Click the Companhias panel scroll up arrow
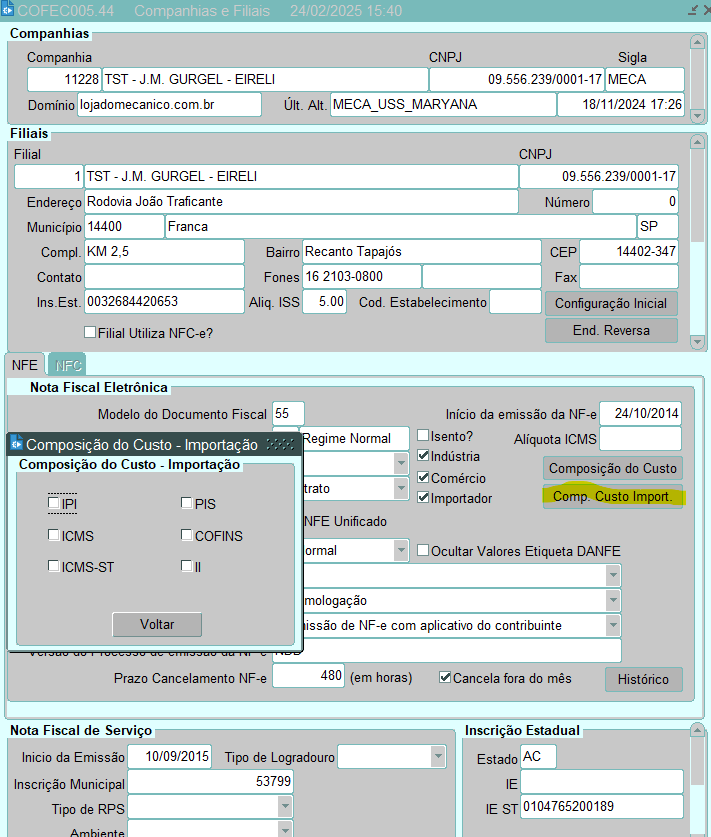This screenshot has height=837, width=711. pos(697,41)
